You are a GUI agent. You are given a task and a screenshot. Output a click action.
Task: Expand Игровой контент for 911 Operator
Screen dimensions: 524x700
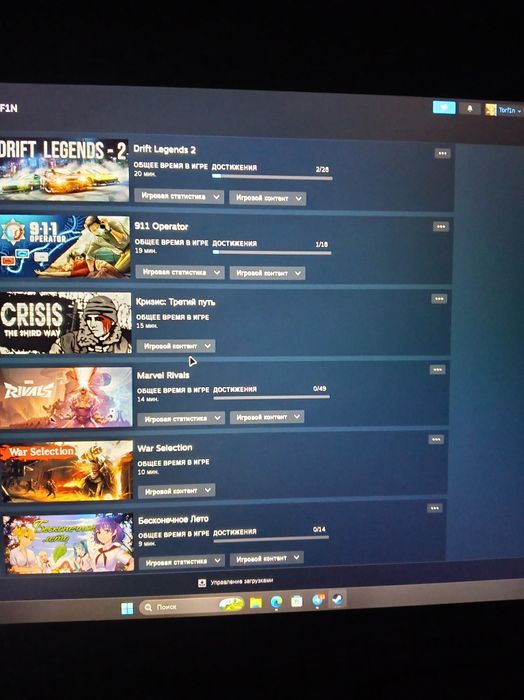267,273
